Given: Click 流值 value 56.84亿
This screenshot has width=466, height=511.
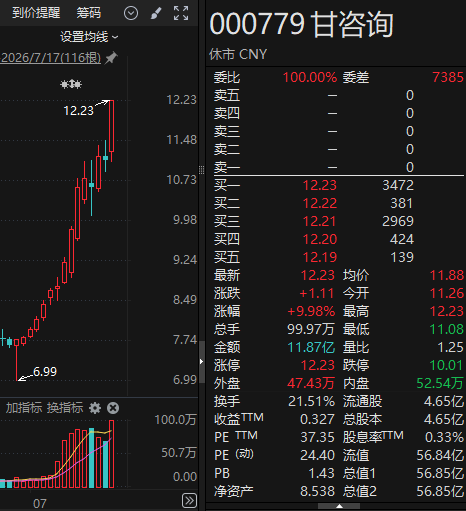Looking at the screenshot, I should click(440, 455).
